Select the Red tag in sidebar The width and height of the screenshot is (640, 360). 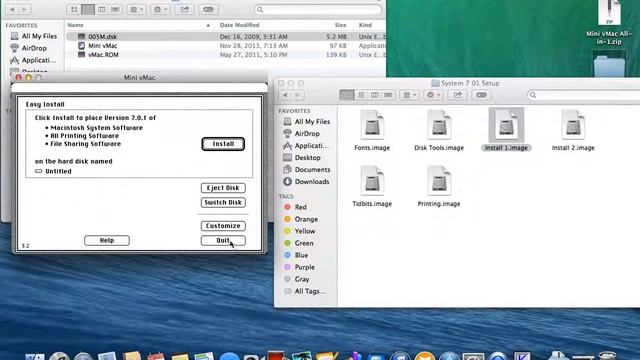(x=296, y=207)
